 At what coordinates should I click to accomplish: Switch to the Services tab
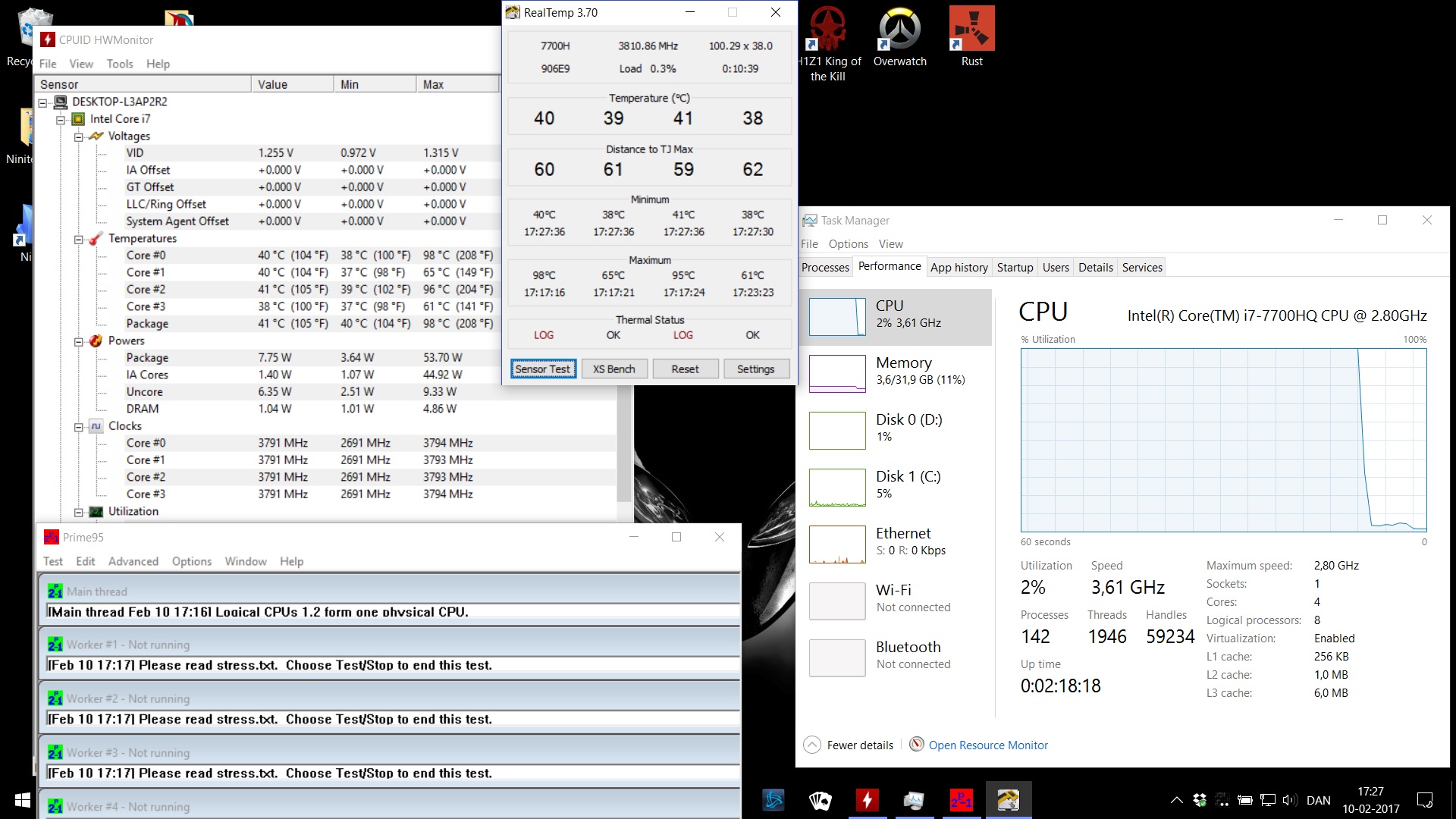click(x=1142, y=267)
